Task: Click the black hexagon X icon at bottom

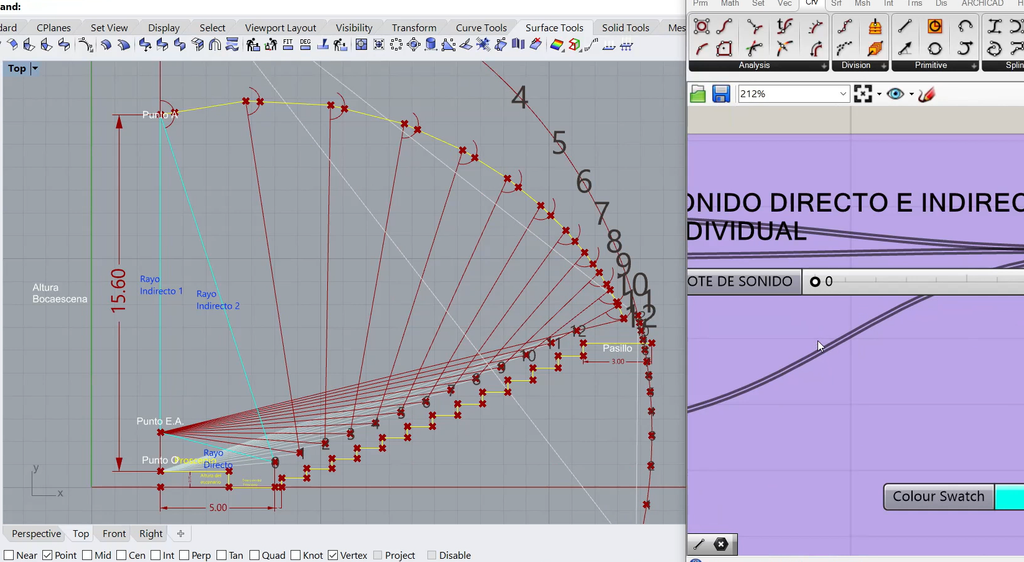Action: pyautogui.click(x=720, y=544)
